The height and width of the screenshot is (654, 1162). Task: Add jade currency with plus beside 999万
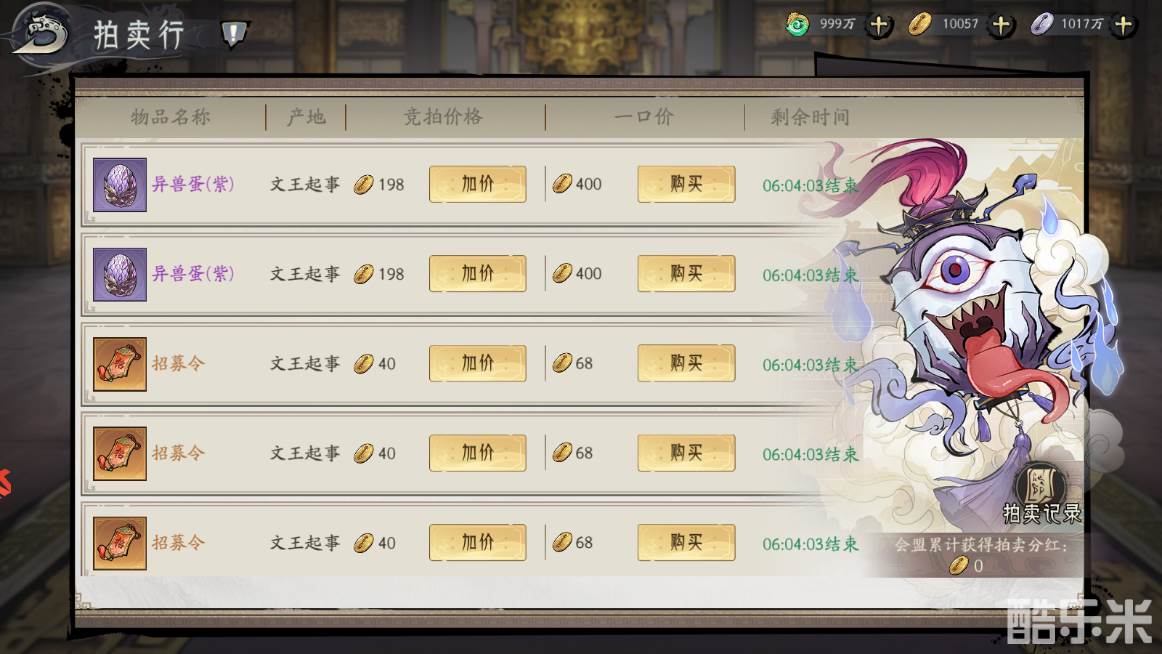[879, 25]
